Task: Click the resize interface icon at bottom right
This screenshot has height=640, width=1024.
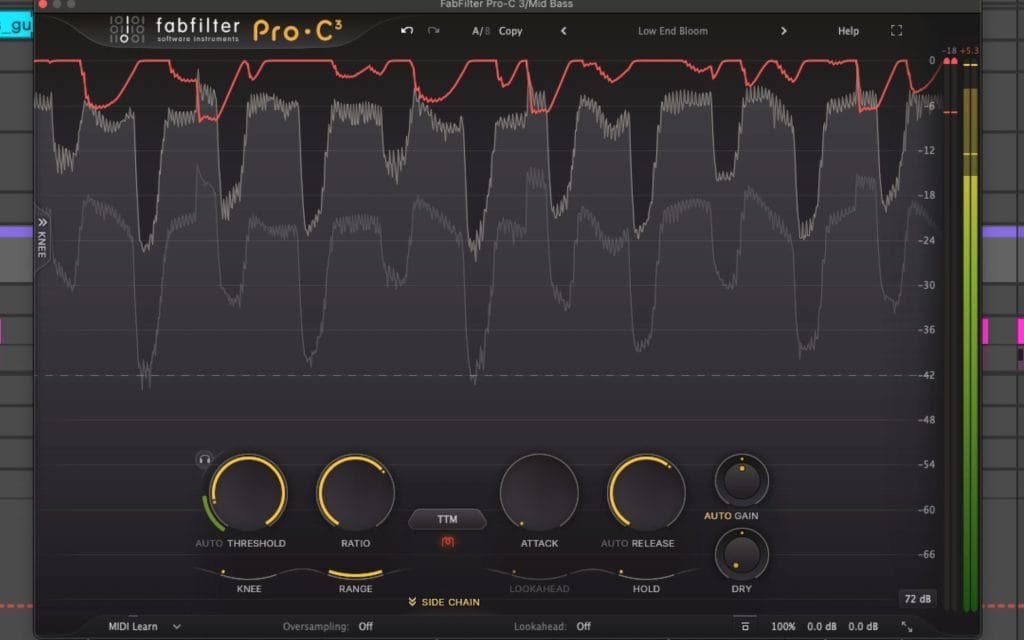Action: pos(907,627)
